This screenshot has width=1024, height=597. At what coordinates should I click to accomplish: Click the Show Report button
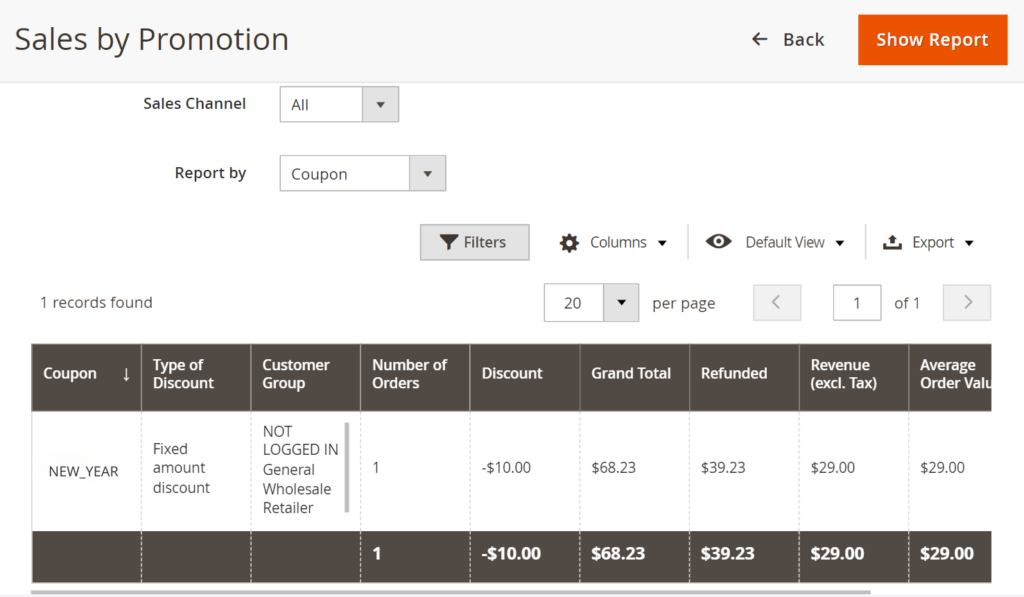coord(932,39)
